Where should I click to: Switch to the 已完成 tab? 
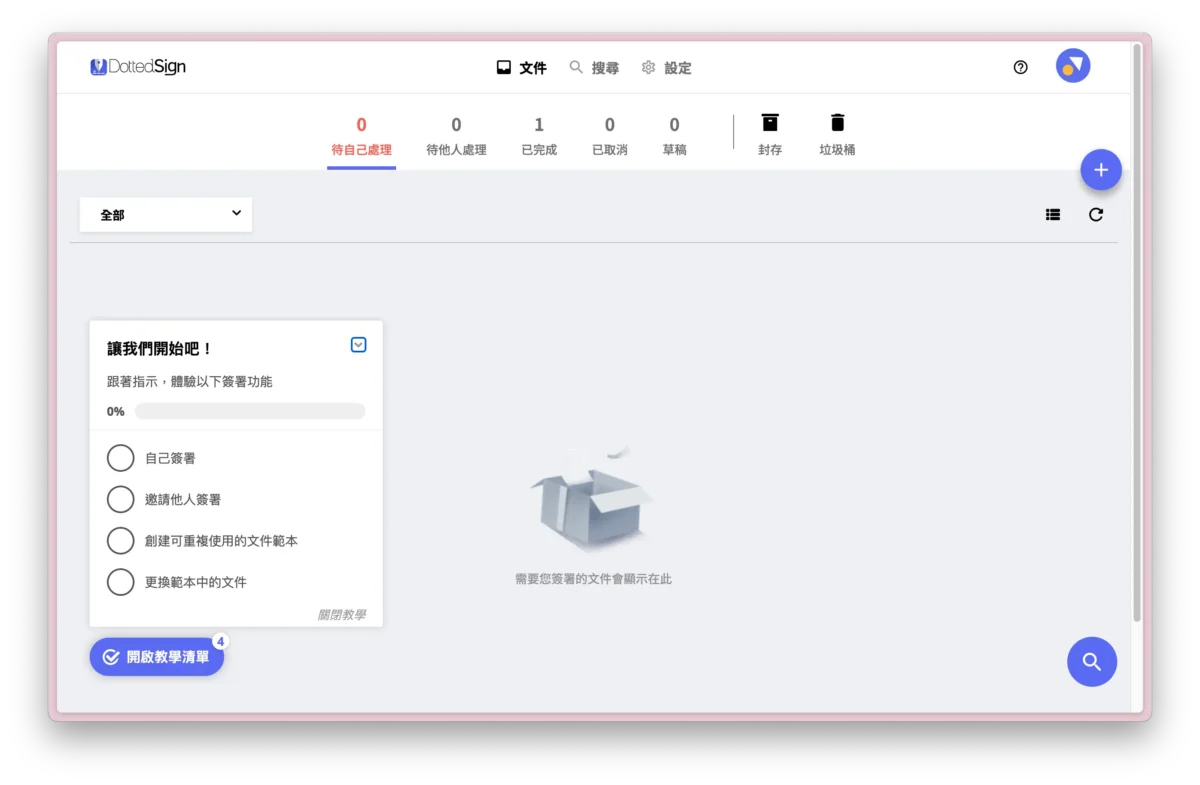point(538,133)
